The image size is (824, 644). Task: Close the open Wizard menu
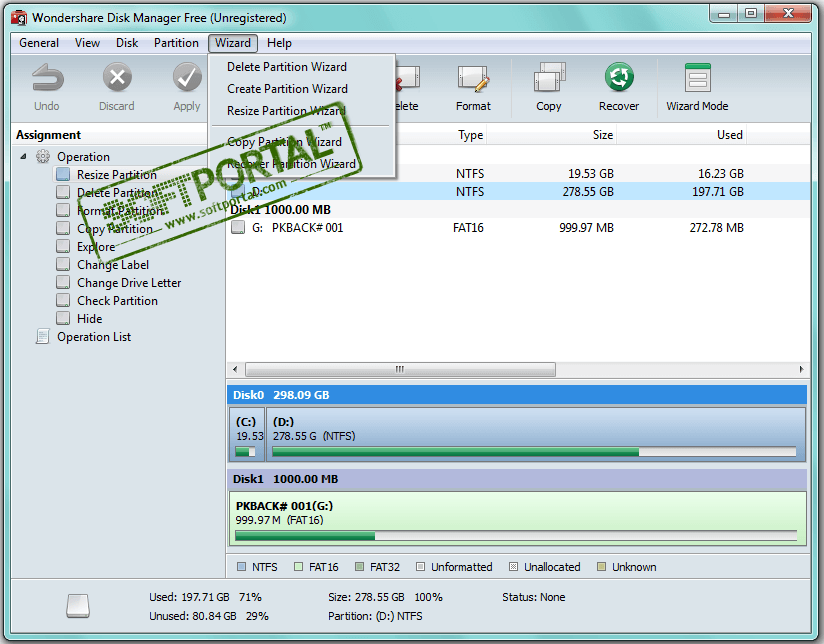pyautogui.click(x=233, y=43)
